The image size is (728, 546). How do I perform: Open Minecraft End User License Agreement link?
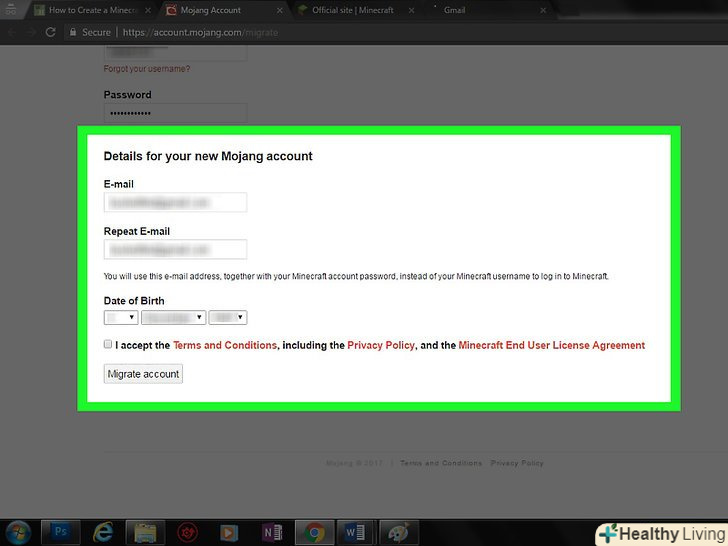pos(552,345)
